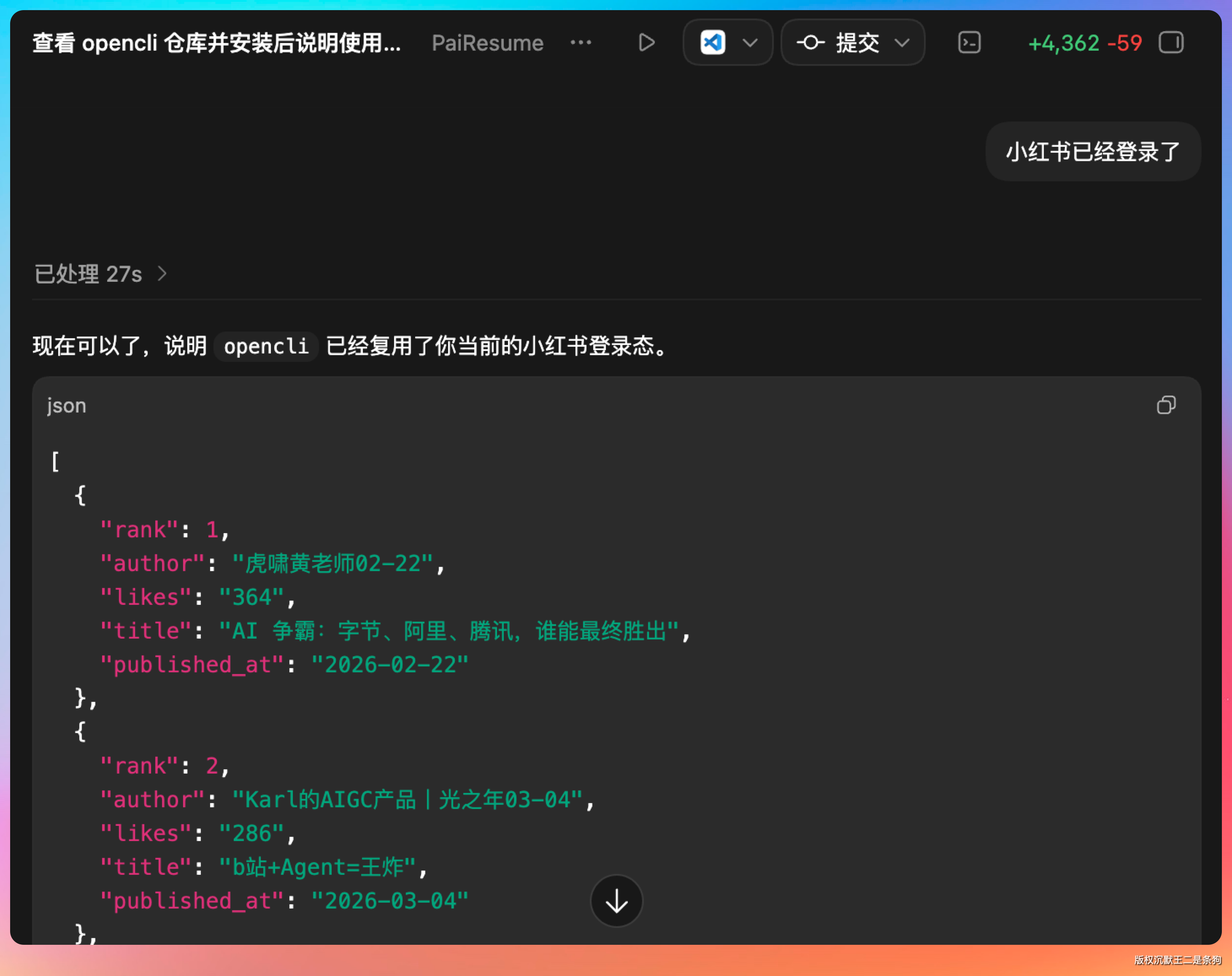Click the json language label
Screen dimensions: 1232x976
coord(66,405)
